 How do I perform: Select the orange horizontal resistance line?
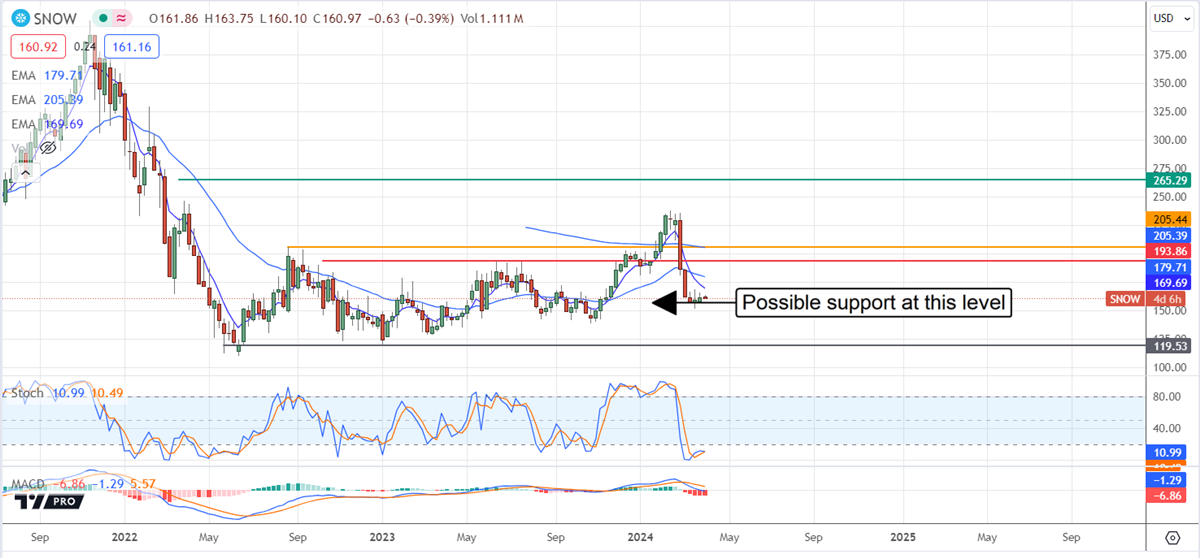[715, 246]
